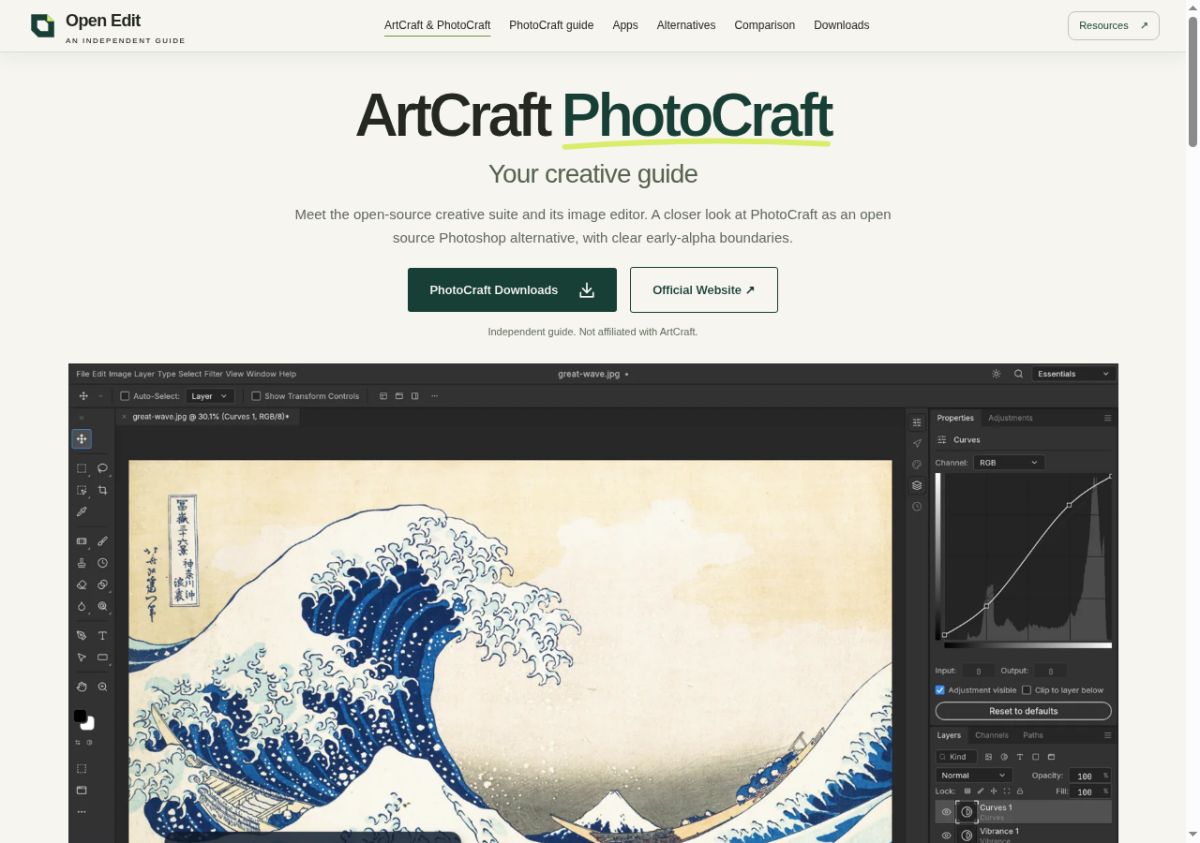The width and height of the screenshot is (1200, 843).
Task: Select the Brush tool
Action: [x=102, y=541]
